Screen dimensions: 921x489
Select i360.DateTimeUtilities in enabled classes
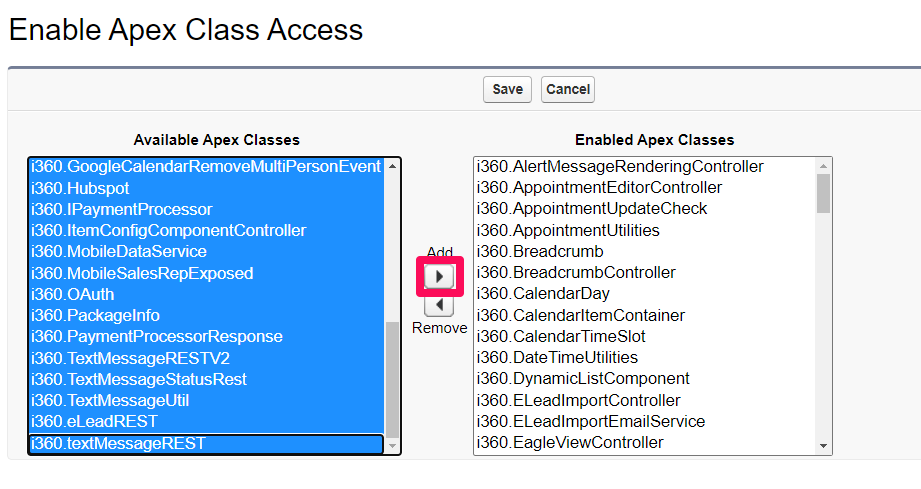coord(645,357)
